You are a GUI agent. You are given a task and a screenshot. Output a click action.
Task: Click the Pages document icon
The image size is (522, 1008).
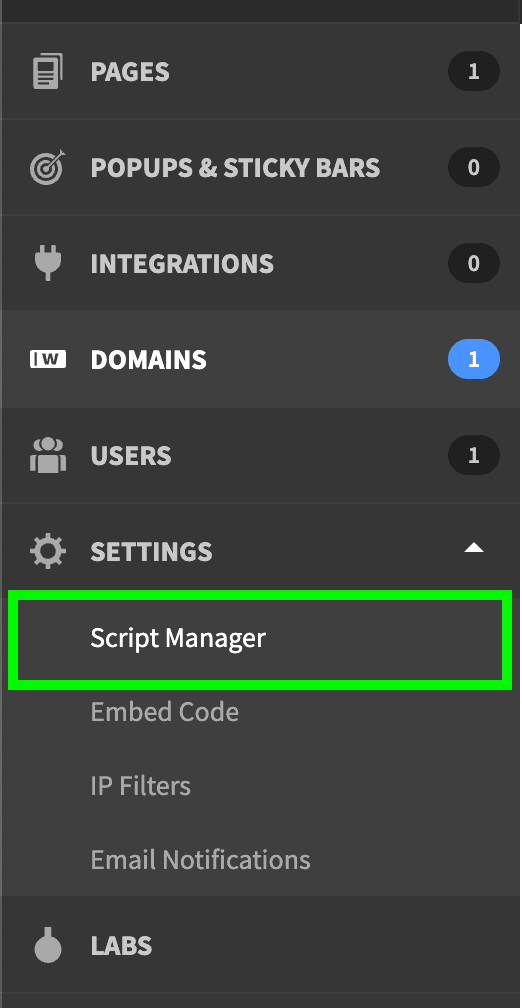(48, 71)
